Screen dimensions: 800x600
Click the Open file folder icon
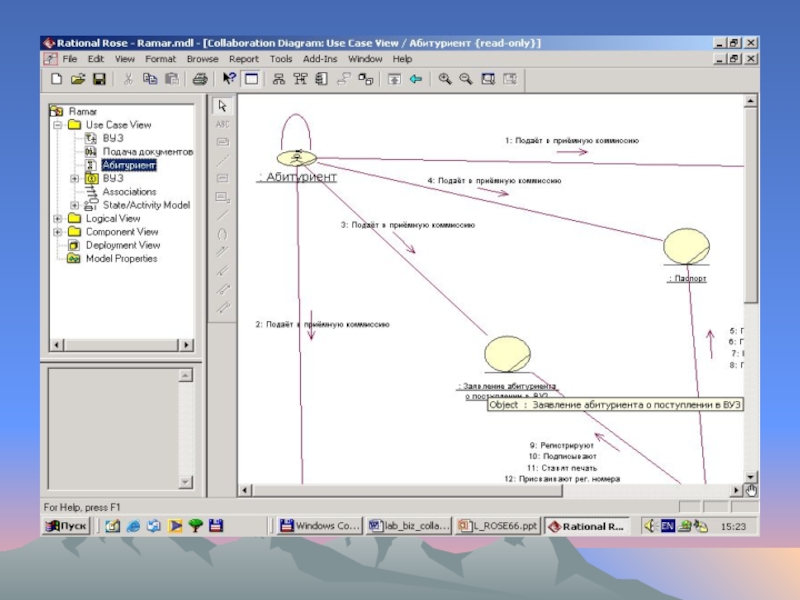click(x=78, y=79)
